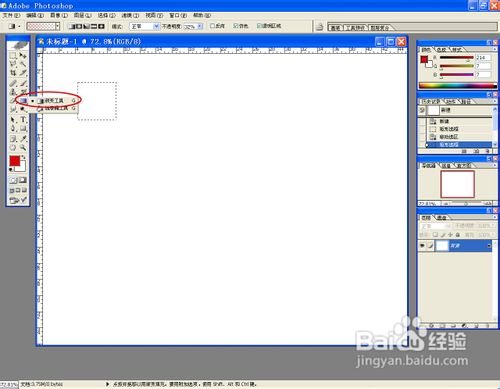Choose the Radial Gradient style icon
This screenshot has width=500, height=389.
tap(79, 26)
